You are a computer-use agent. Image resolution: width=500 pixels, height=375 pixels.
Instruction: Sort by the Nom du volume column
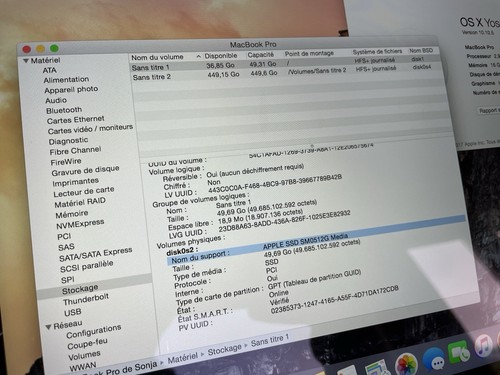click(x=157, y=57)
